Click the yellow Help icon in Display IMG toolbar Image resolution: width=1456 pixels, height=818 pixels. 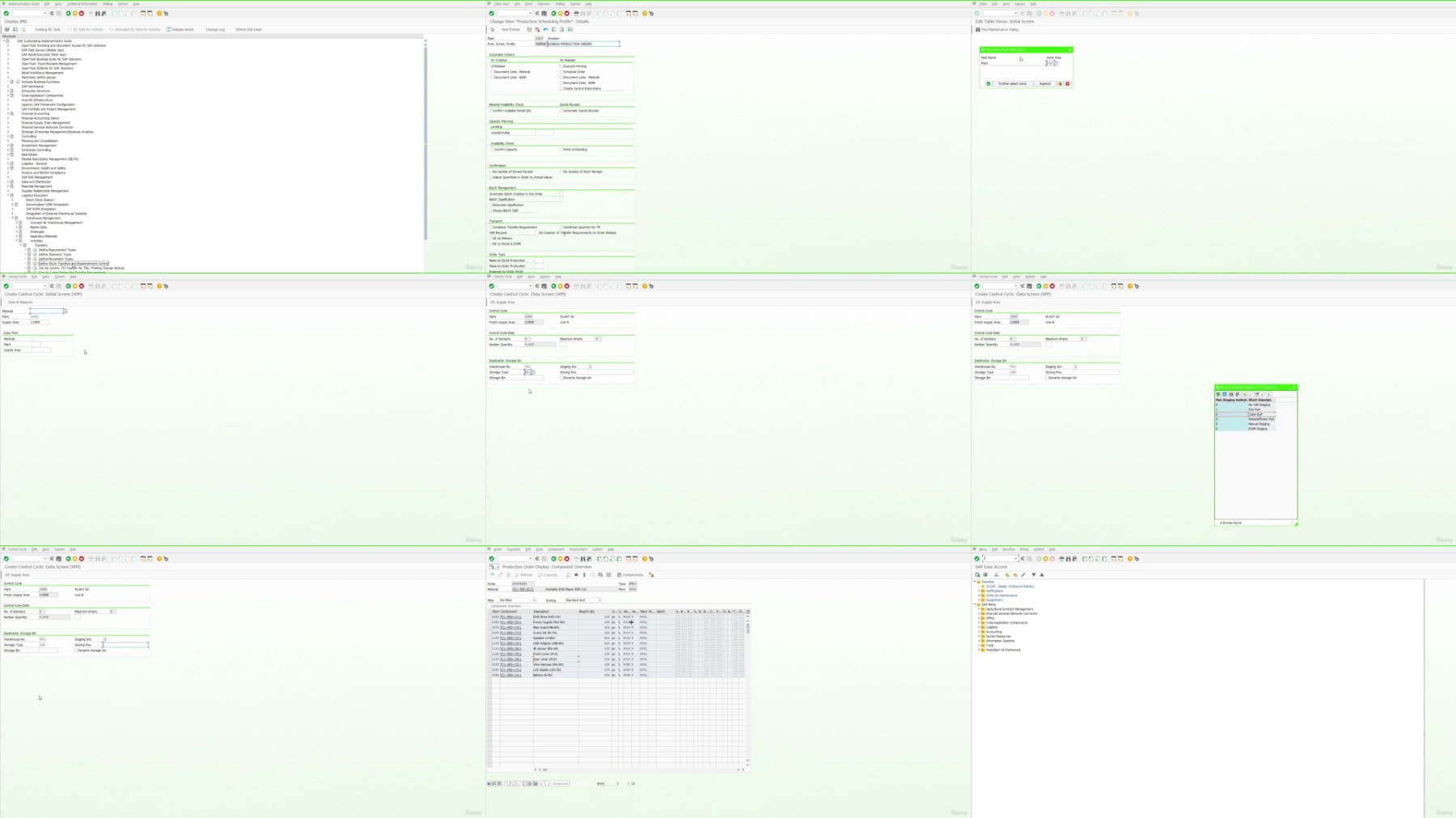click(159, 13)
